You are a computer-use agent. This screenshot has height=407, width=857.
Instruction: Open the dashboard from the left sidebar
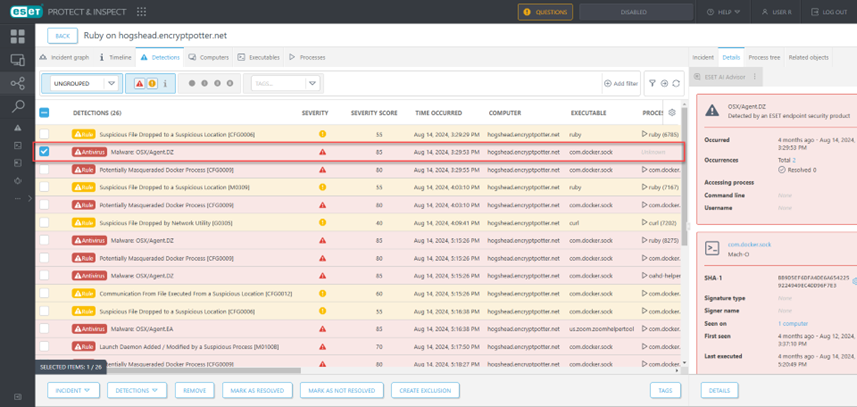pyautogui.click(x=17, y=36)
